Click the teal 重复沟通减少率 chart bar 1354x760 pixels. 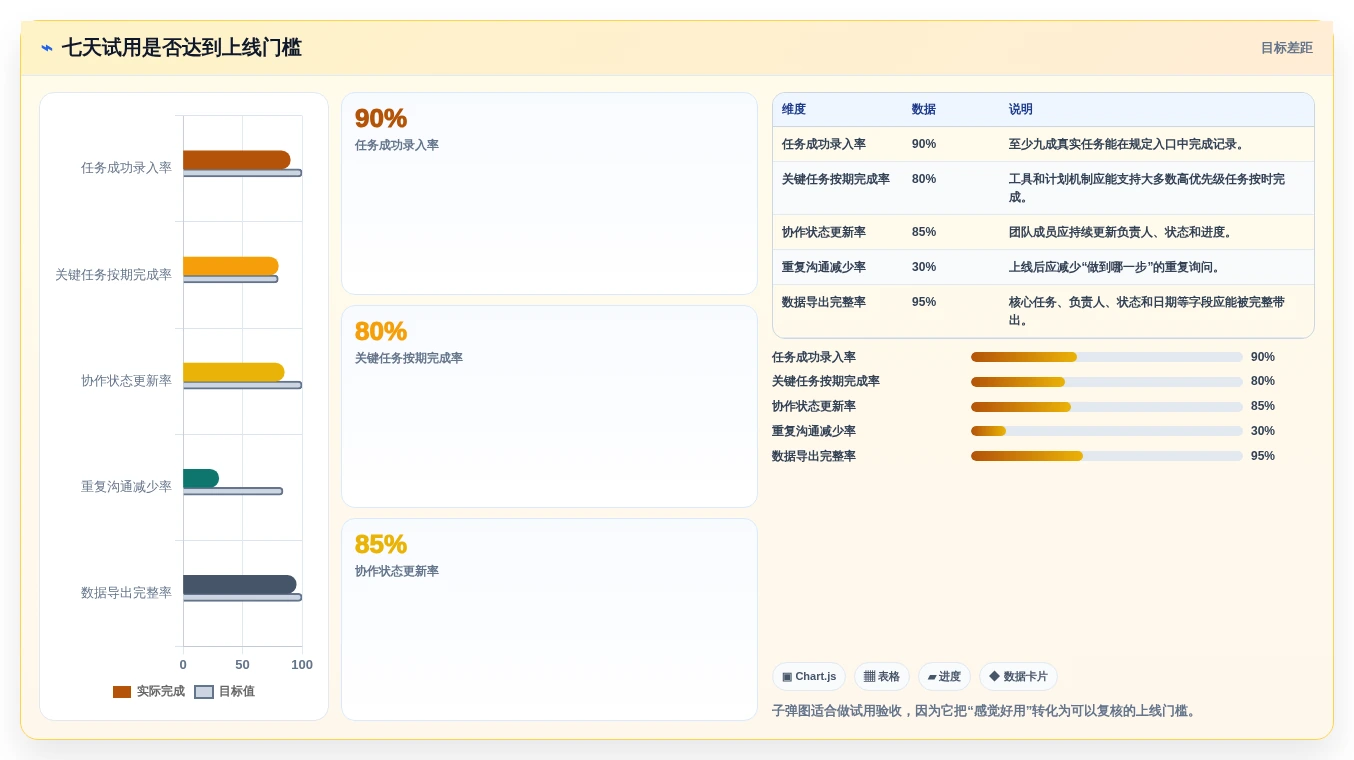point(201,478)
